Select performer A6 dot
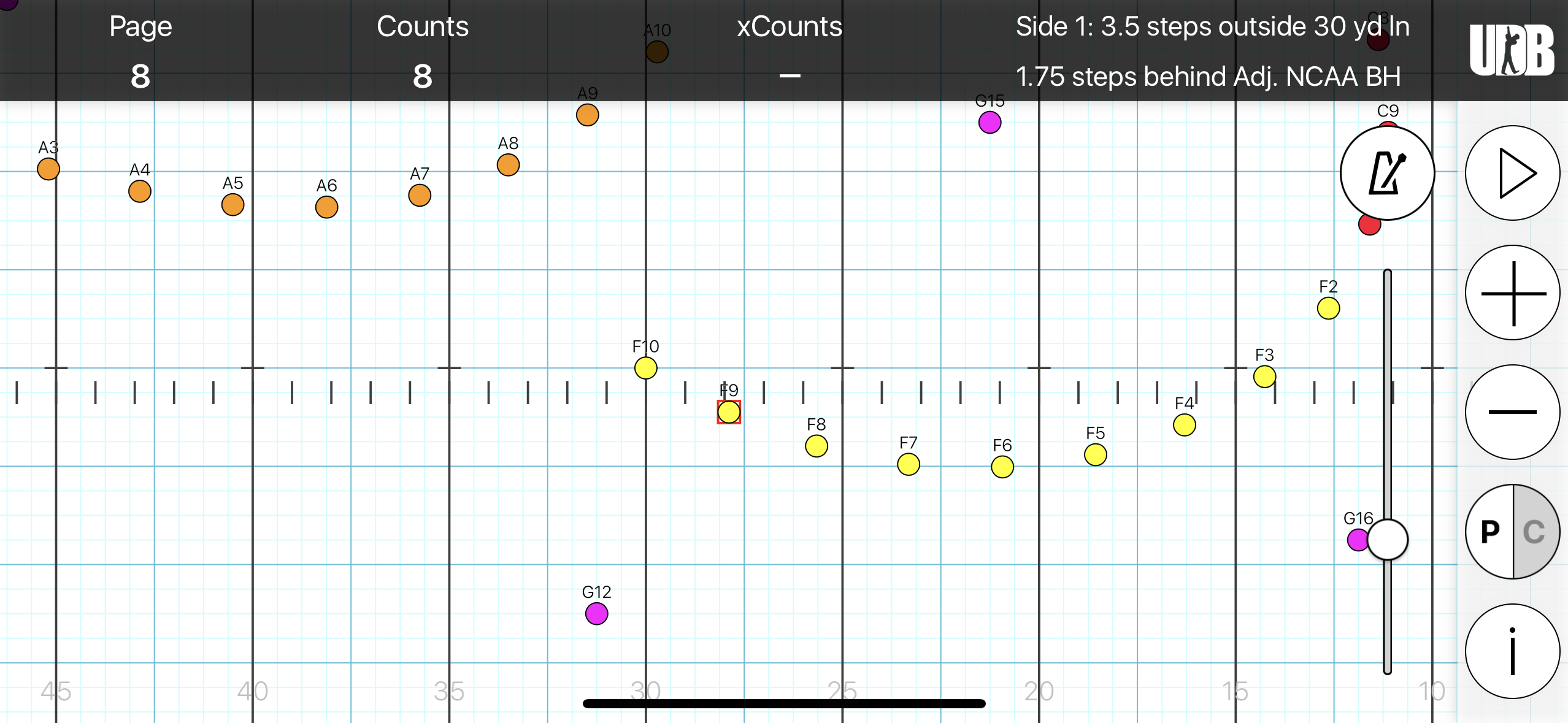Image resolution: width=1568 pixels, height=723 pixels. [x=327, y=207]
